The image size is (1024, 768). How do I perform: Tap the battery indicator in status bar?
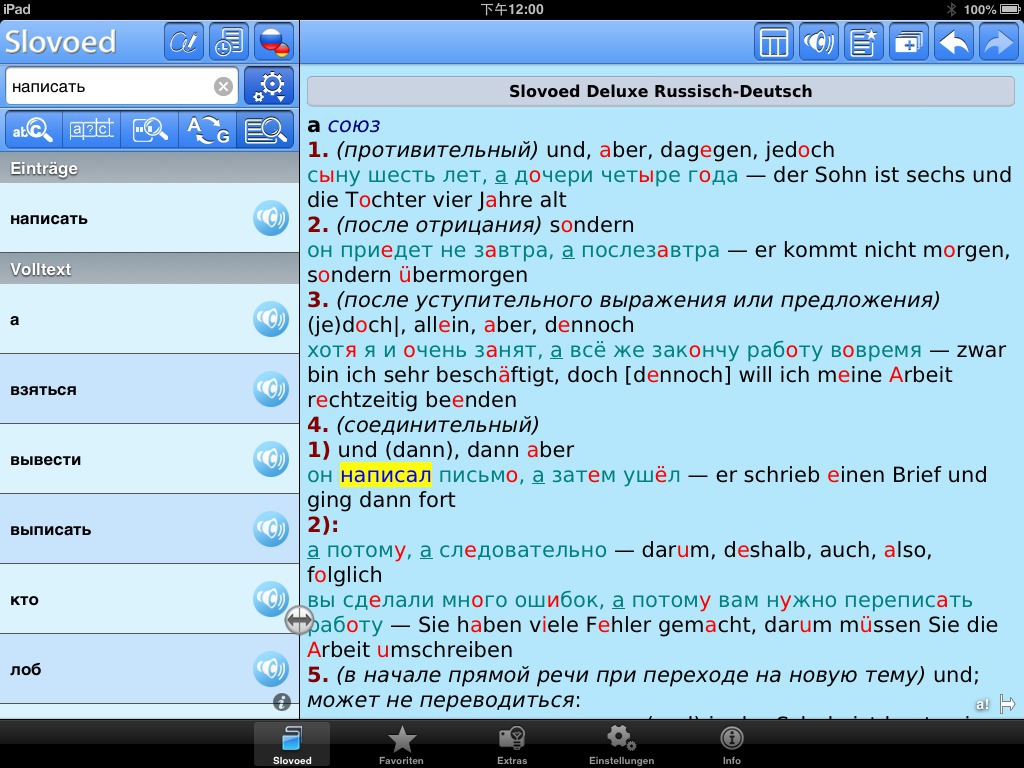[x=1008, y=9]
